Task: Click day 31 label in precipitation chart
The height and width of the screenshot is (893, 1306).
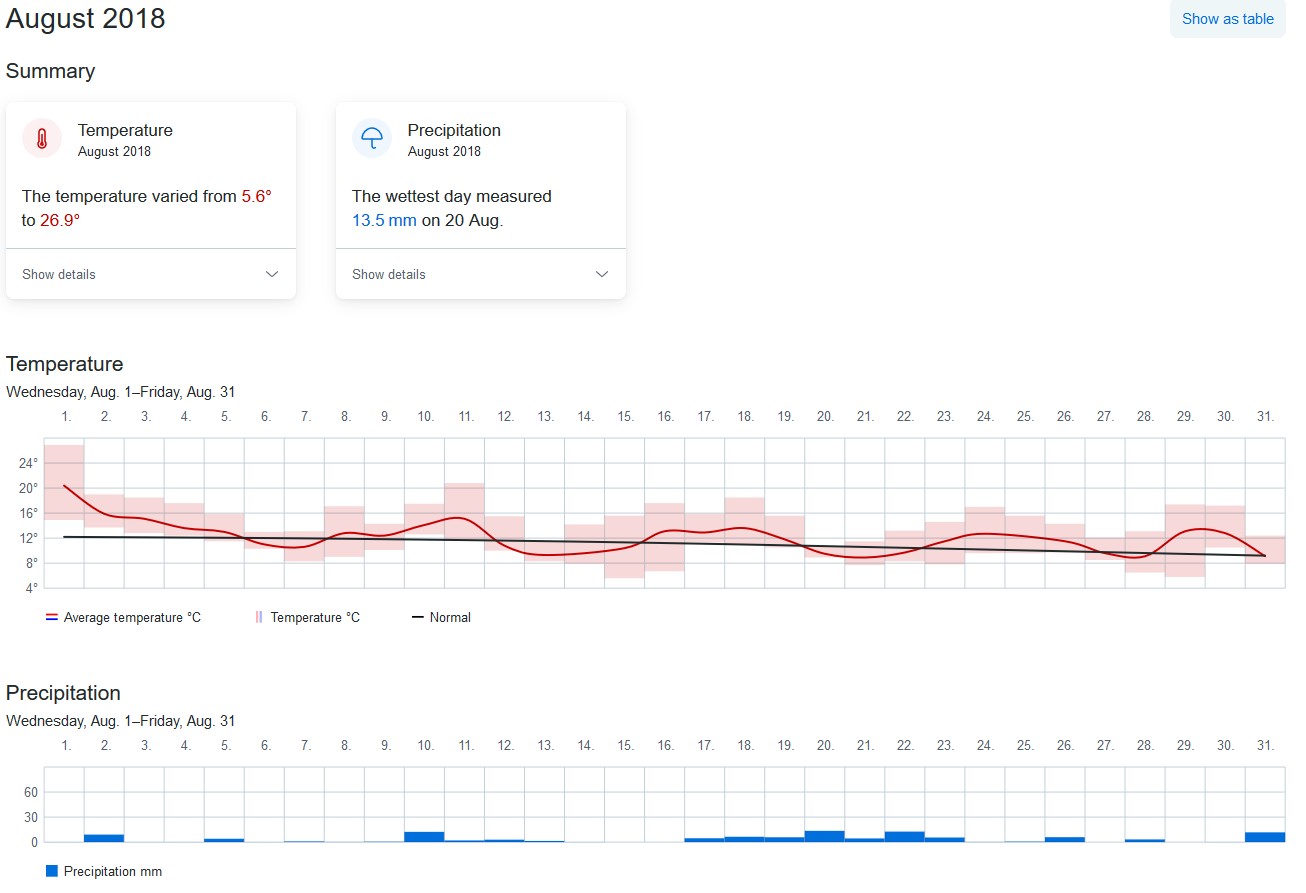Action: coord(1266,745)
